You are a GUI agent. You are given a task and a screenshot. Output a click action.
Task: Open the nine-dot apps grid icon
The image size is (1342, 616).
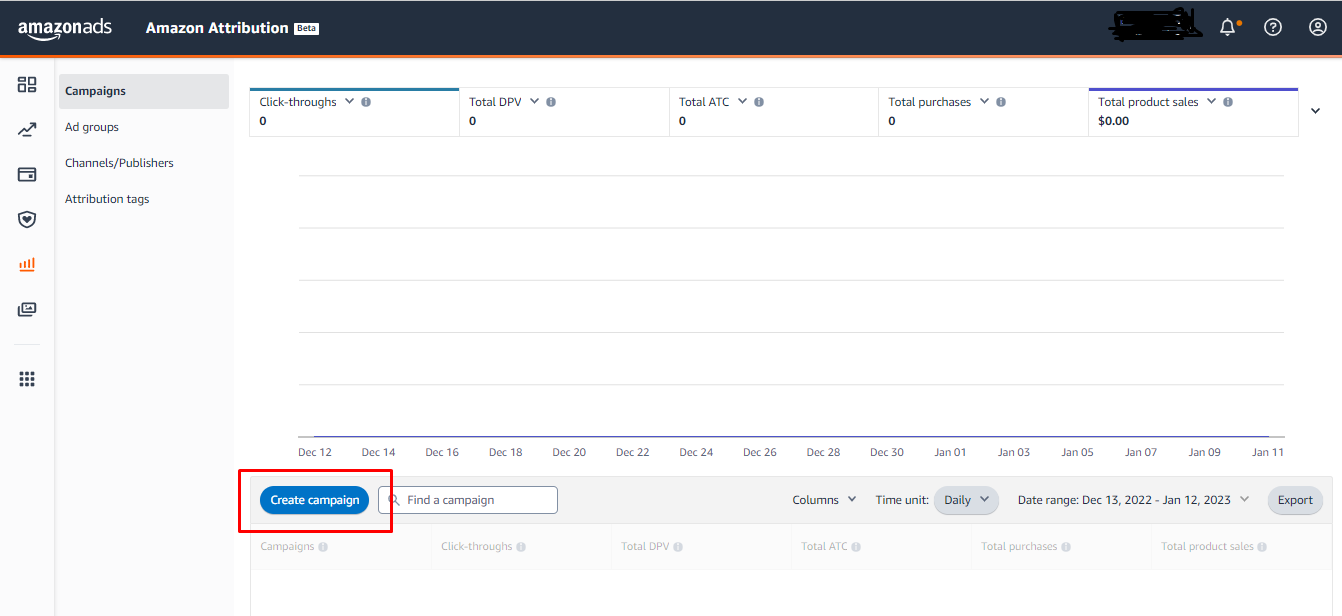tap(27, 379)
